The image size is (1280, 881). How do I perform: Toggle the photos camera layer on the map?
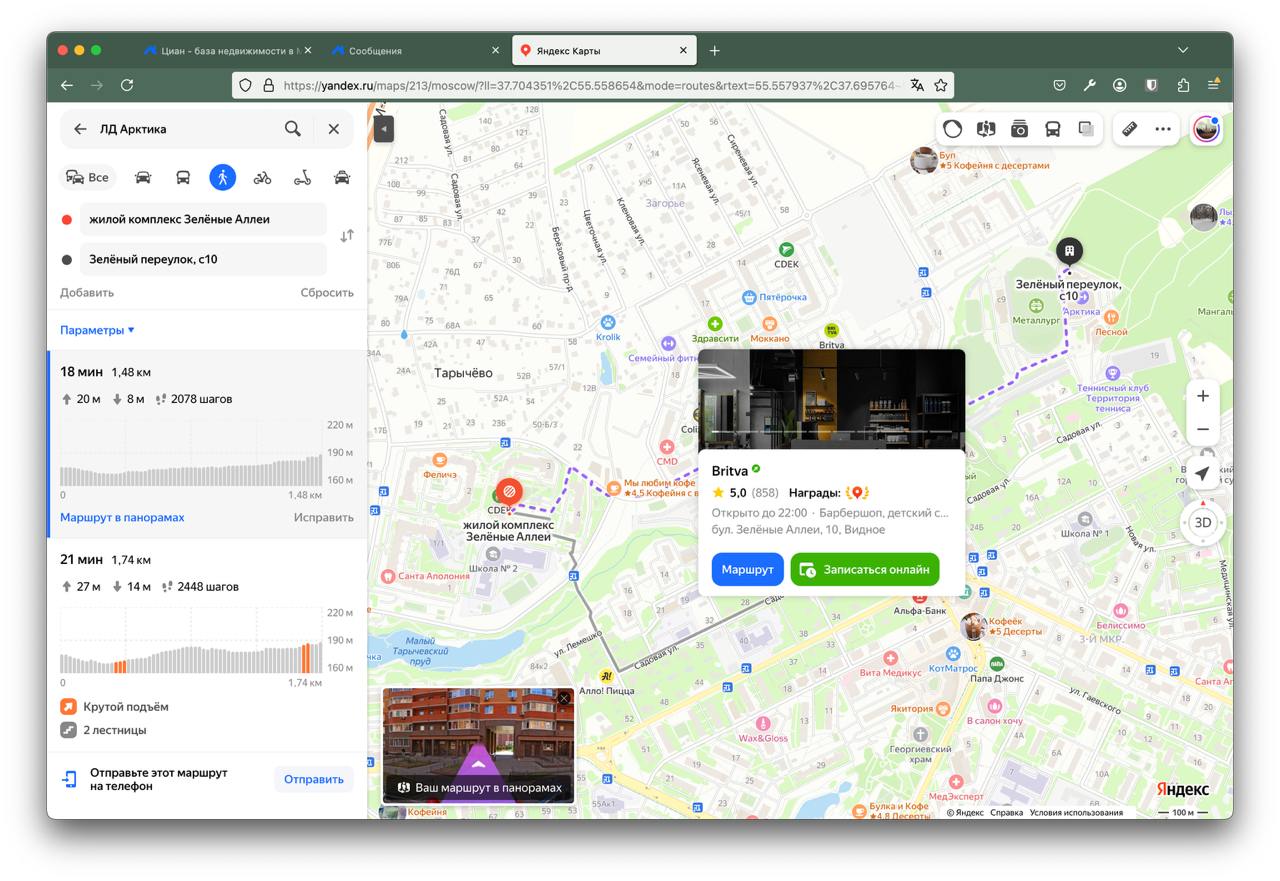pyautogui.click(x=1019, y=129)
